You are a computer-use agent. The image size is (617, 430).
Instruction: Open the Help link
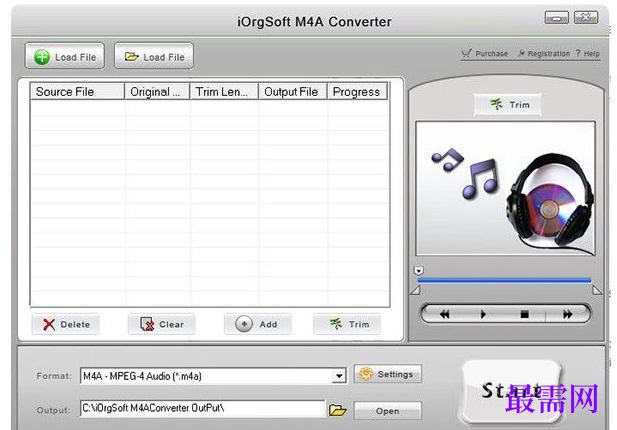click(x=588, y=54)
